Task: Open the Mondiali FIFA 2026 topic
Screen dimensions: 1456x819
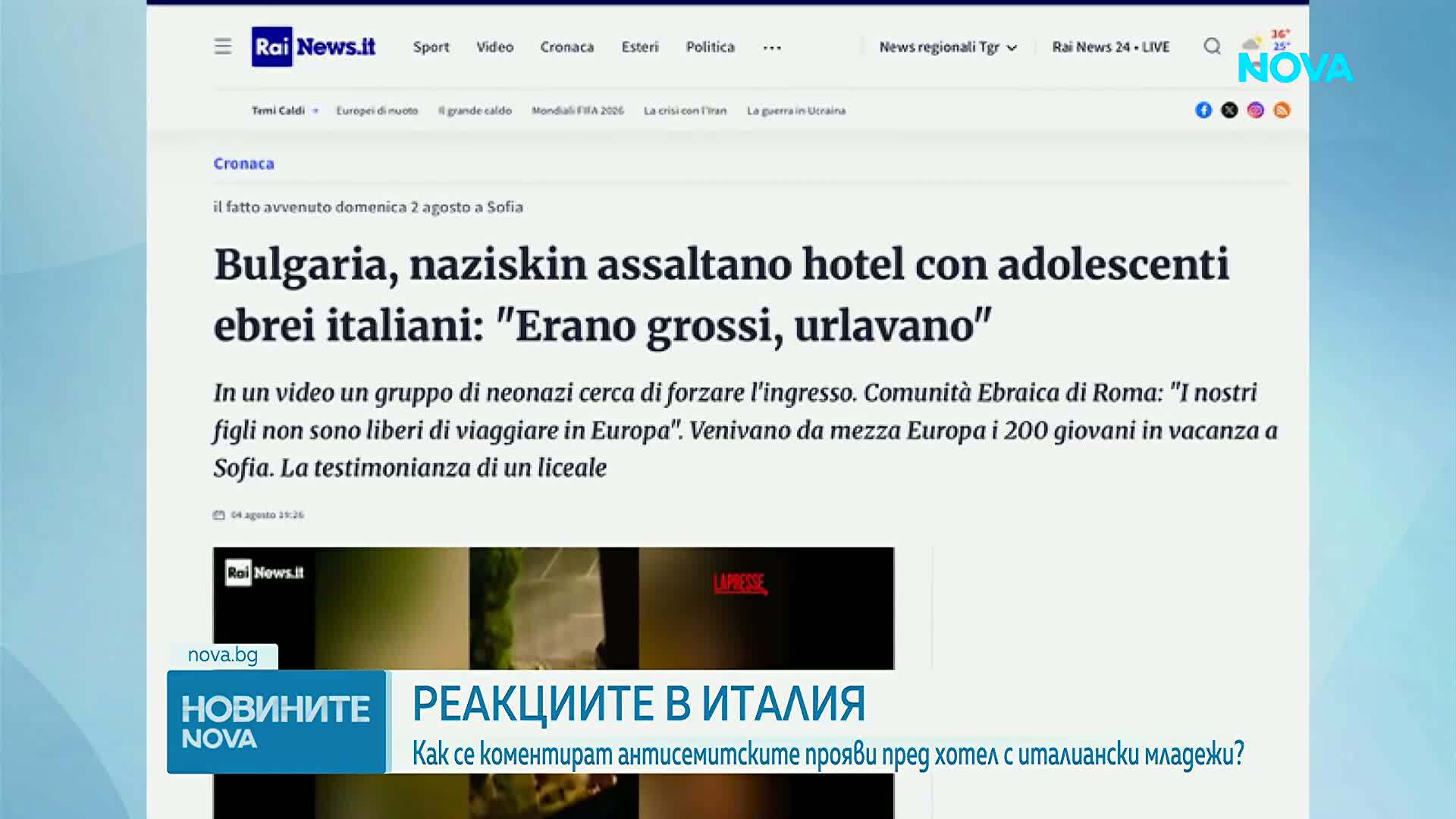Action: (578, 111)
